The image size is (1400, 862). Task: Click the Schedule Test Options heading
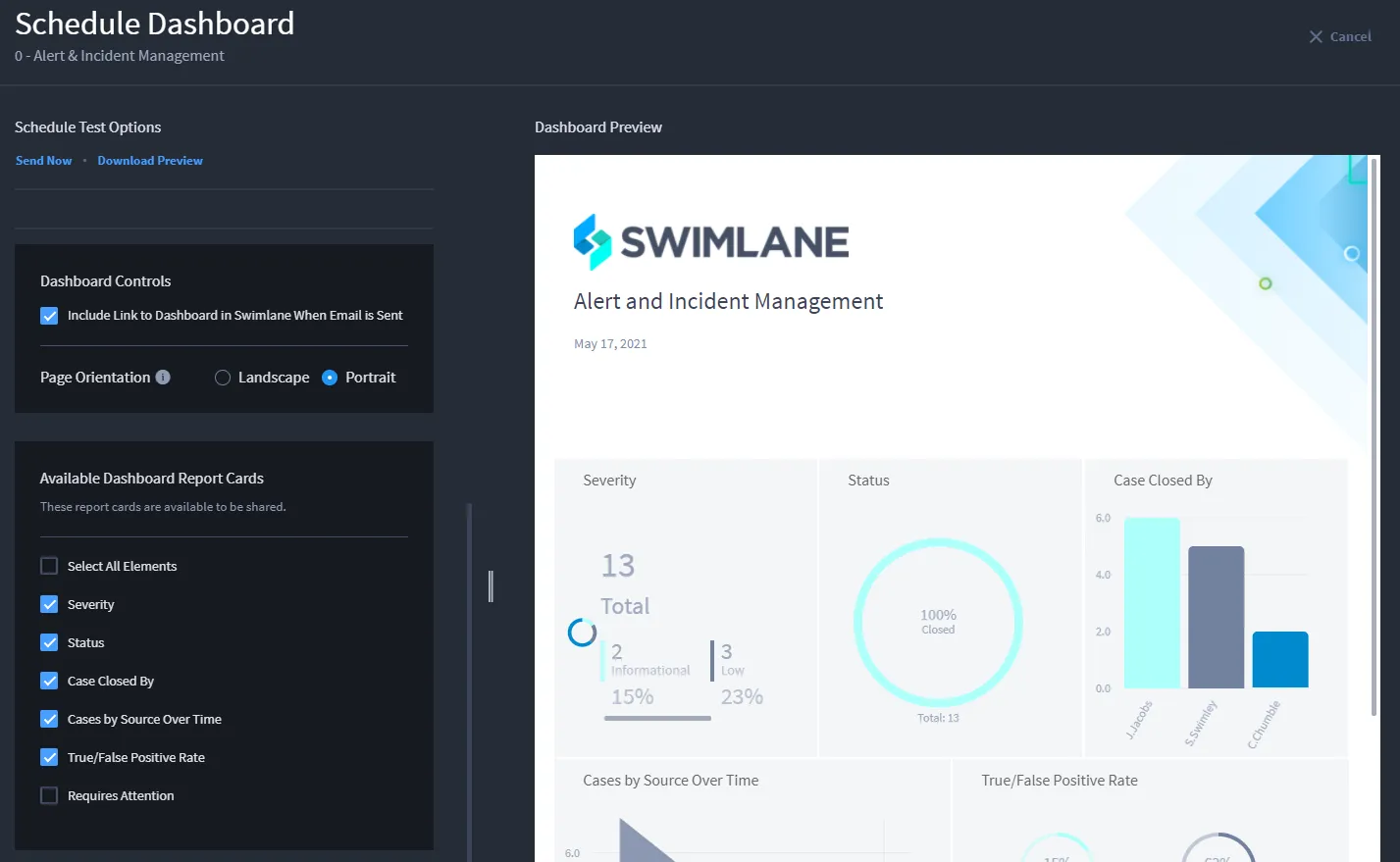click(88, 127)
